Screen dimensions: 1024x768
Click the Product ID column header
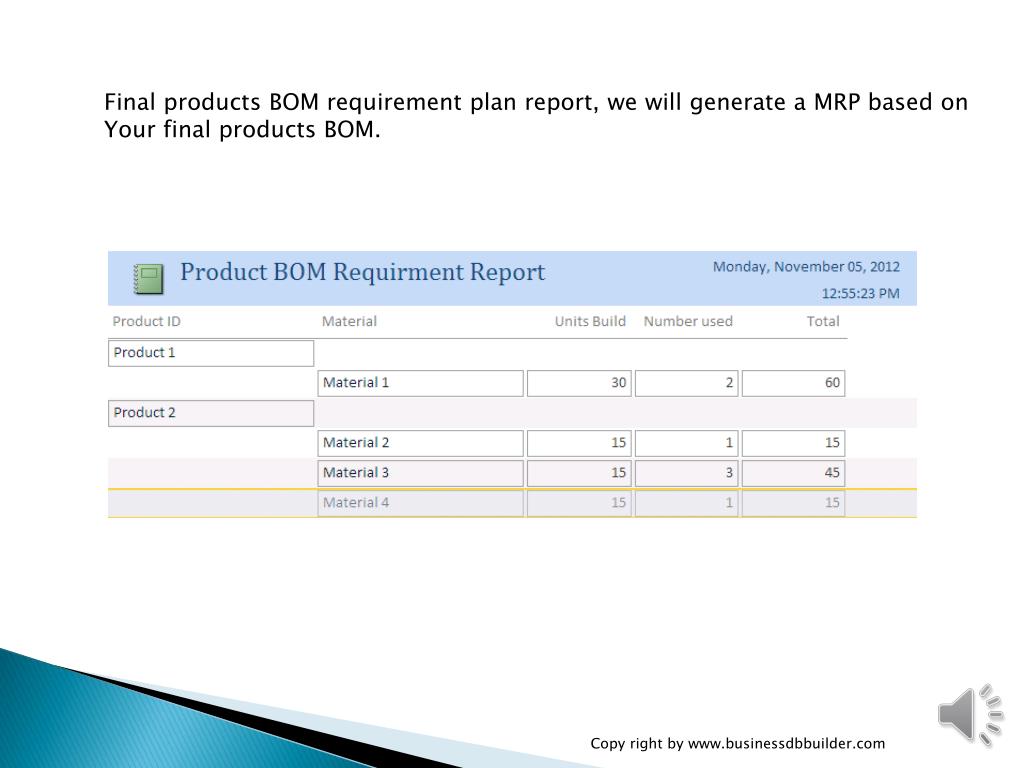(x=146, y=321)
